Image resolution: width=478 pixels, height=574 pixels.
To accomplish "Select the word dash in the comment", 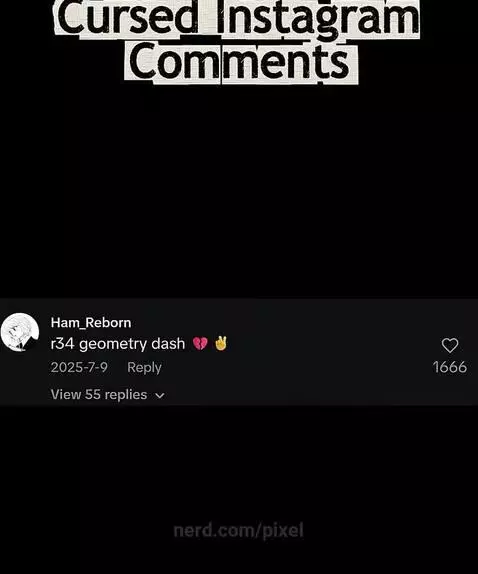I will pyautogui.click(x=168, y=344).
